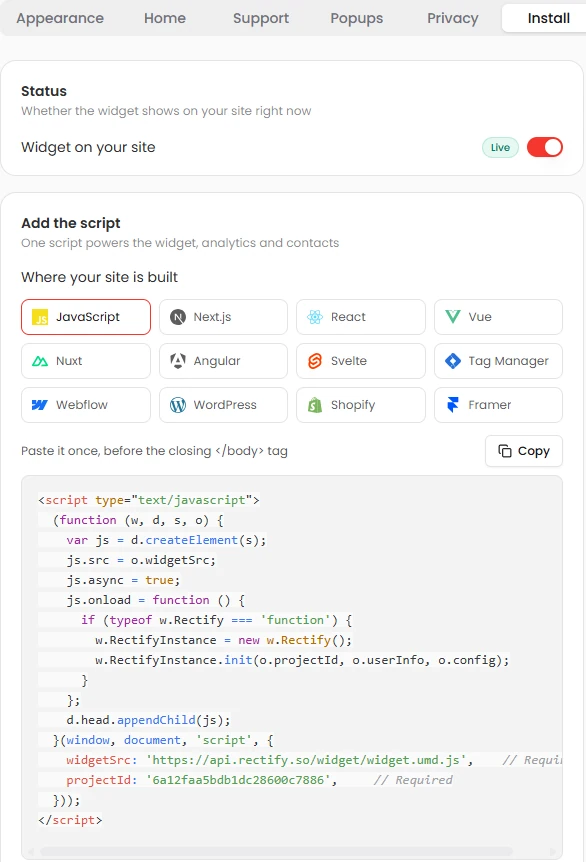Choose the Svelte platform label
The width and height of the screenshot is (586, 862).
pyautogui.click(x=349, y=361)
